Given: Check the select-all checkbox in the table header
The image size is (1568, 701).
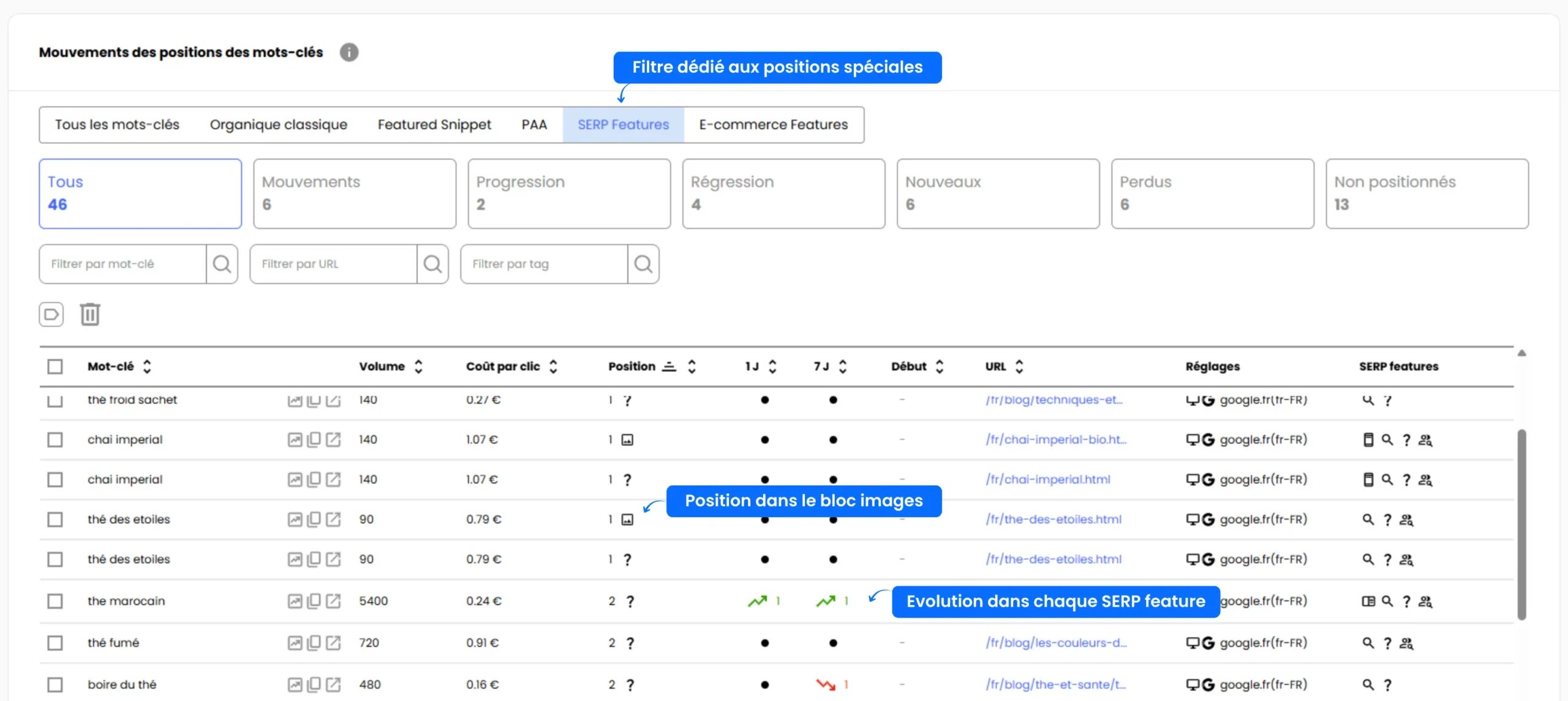Looking at the screenshot, I should point(55,366).
